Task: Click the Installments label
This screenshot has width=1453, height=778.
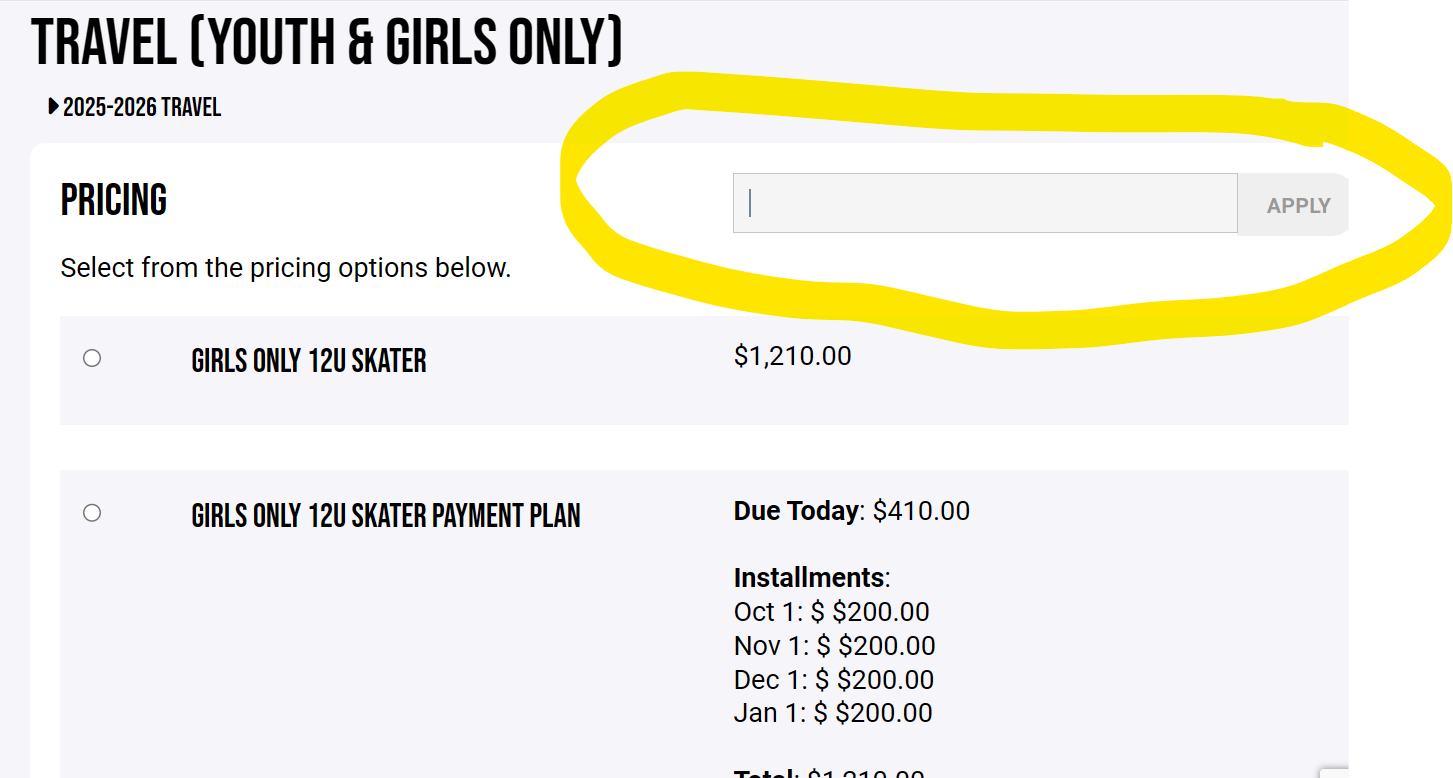Action: click(811, 578)
